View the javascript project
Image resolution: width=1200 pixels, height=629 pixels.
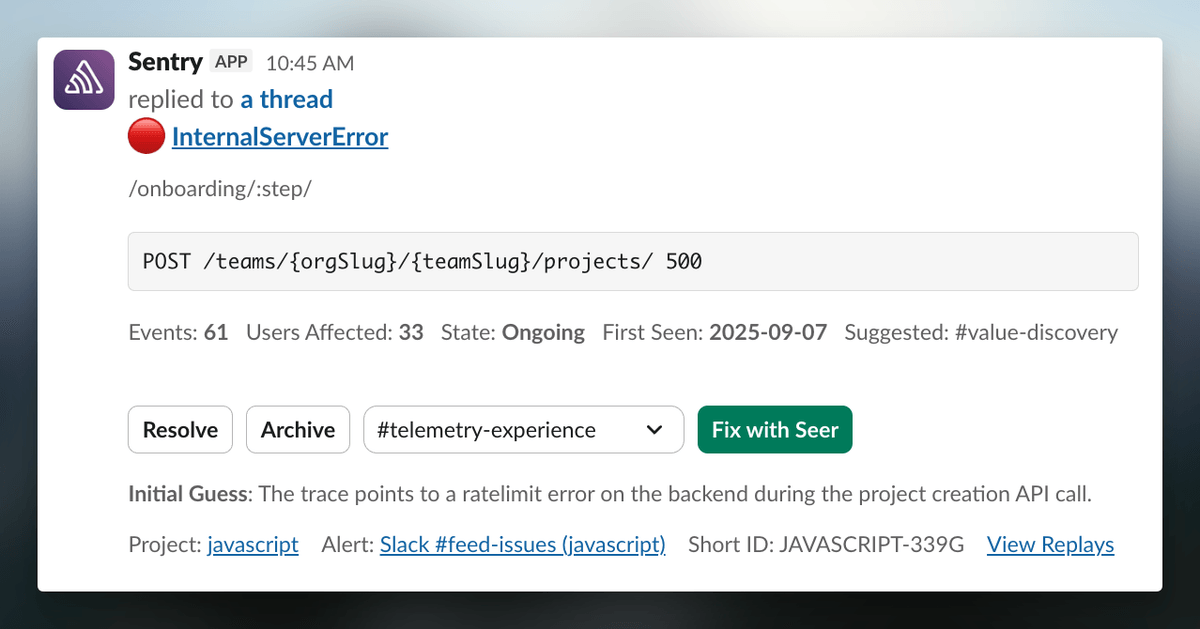(x=252, y=544)
